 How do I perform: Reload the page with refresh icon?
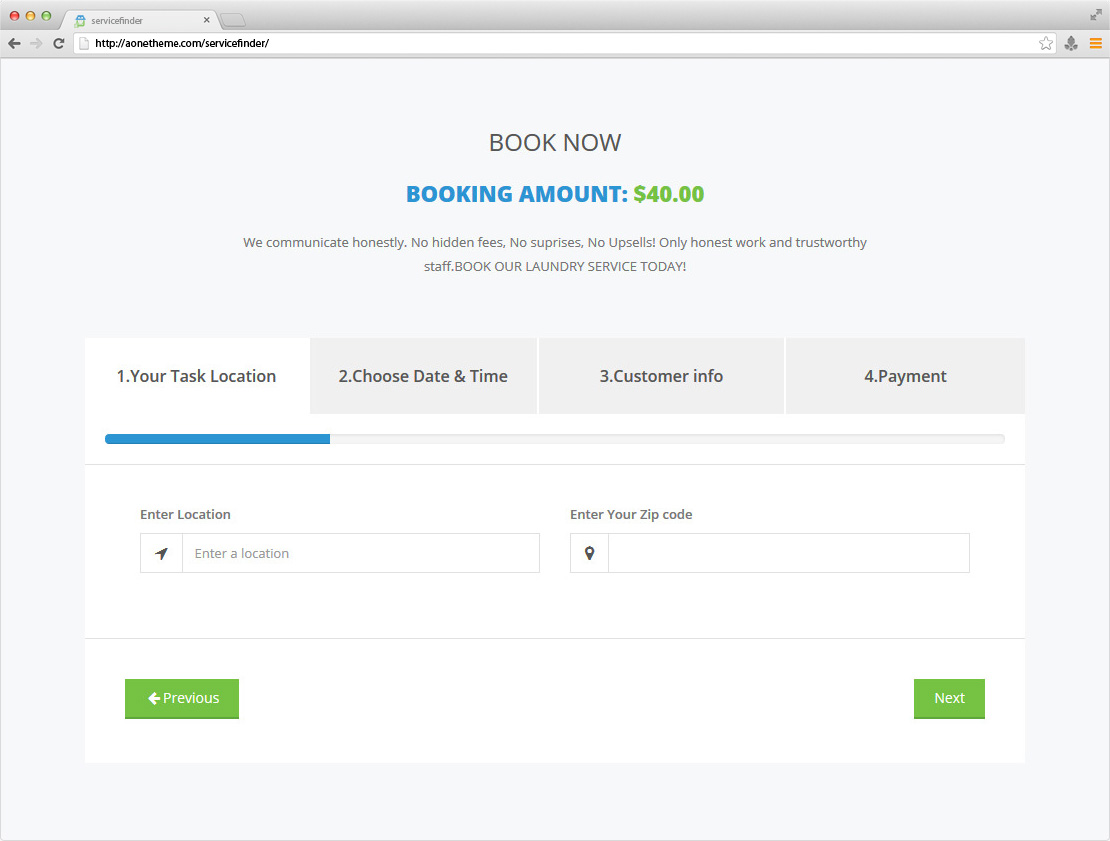click(x=59, y=43)
